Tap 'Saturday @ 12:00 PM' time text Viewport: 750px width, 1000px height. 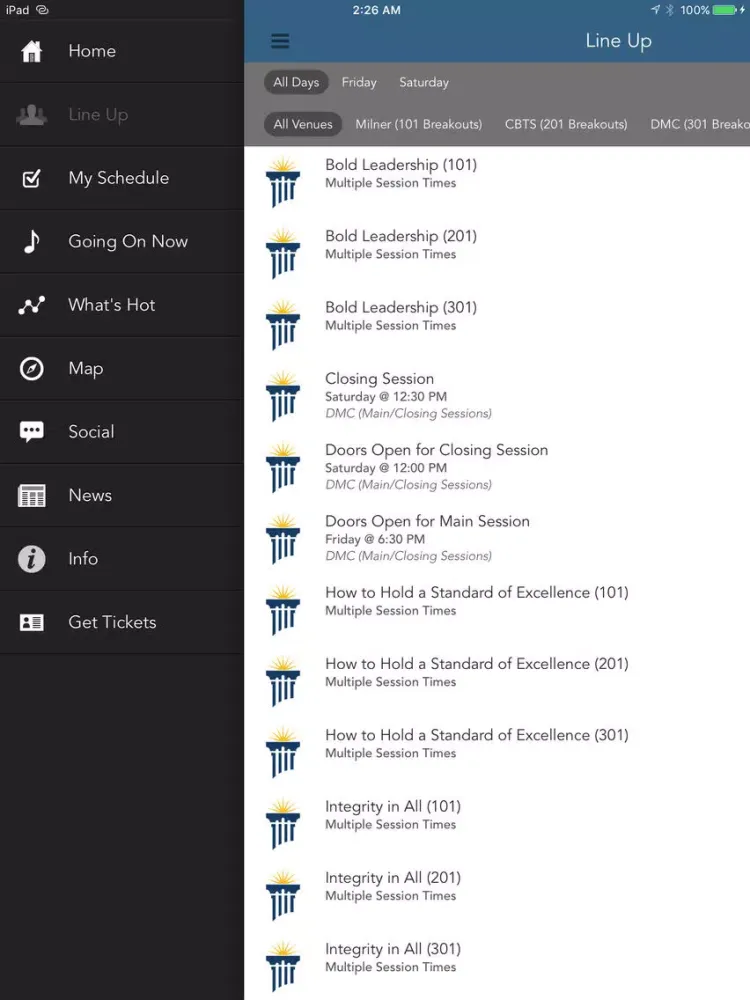point(386,468)
